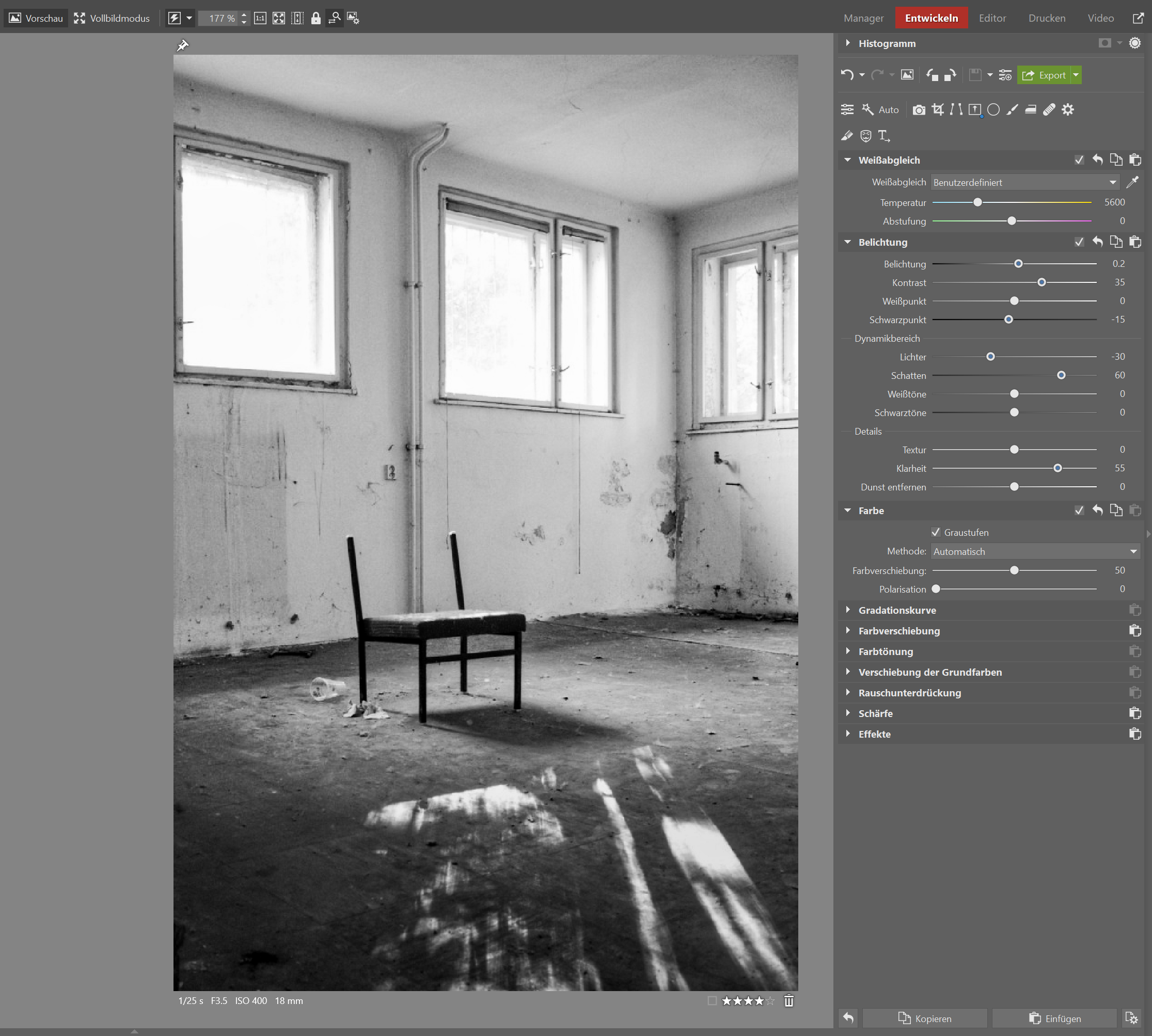Rotate image left with rotate icon

[932, 75]
